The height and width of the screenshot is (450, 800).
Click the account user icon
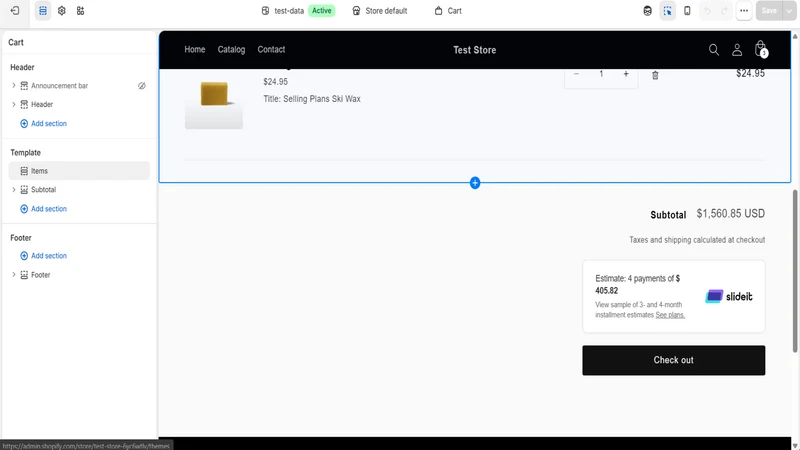pos(737,49)
